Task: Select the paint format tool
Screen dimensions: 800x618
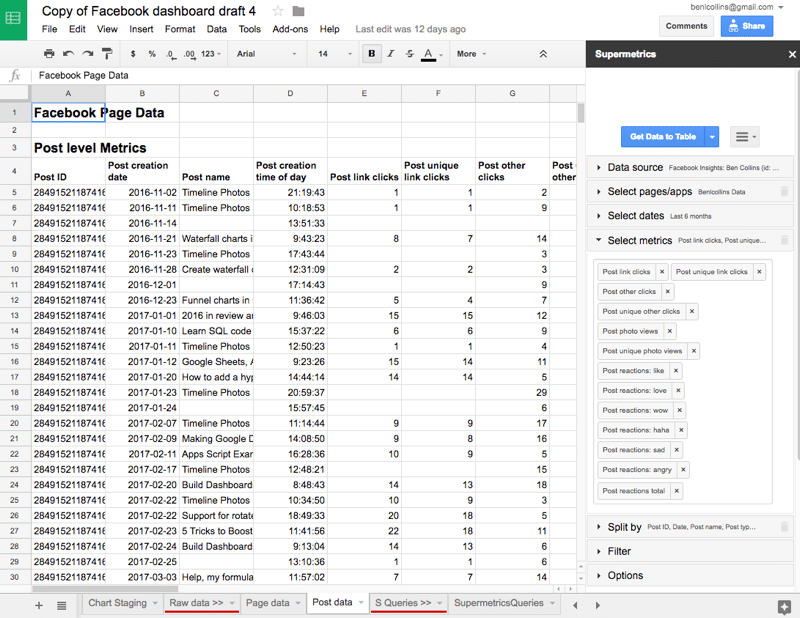Action: pos(107,54)
